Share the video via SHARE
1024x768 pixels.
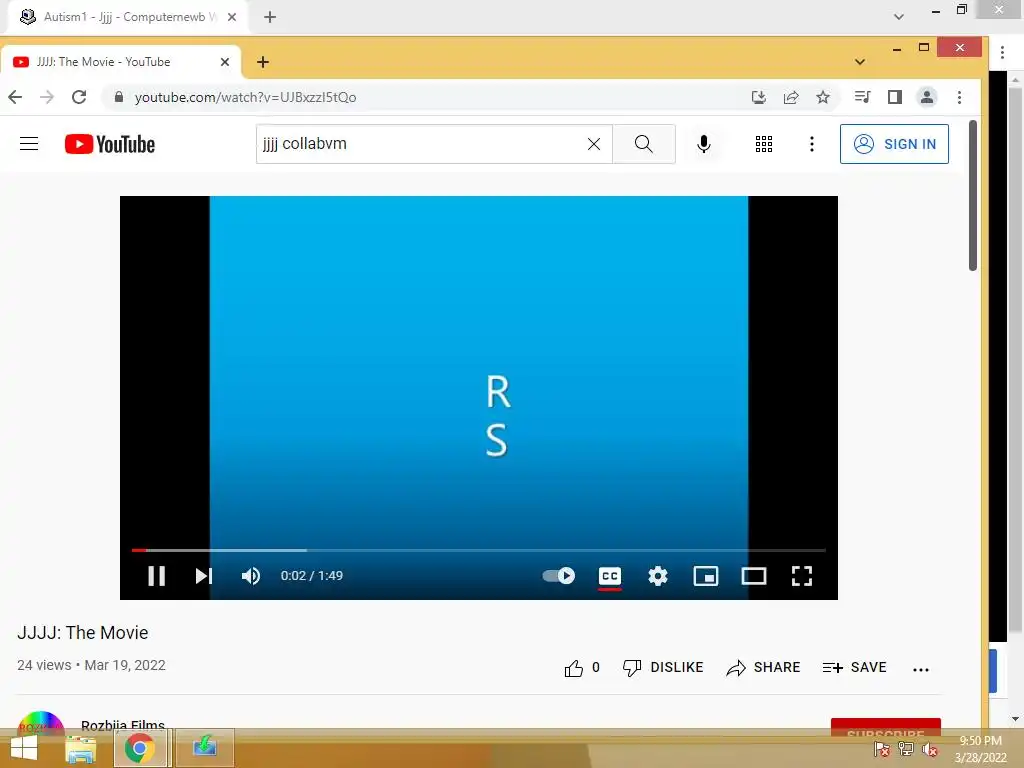click(763, 667)
